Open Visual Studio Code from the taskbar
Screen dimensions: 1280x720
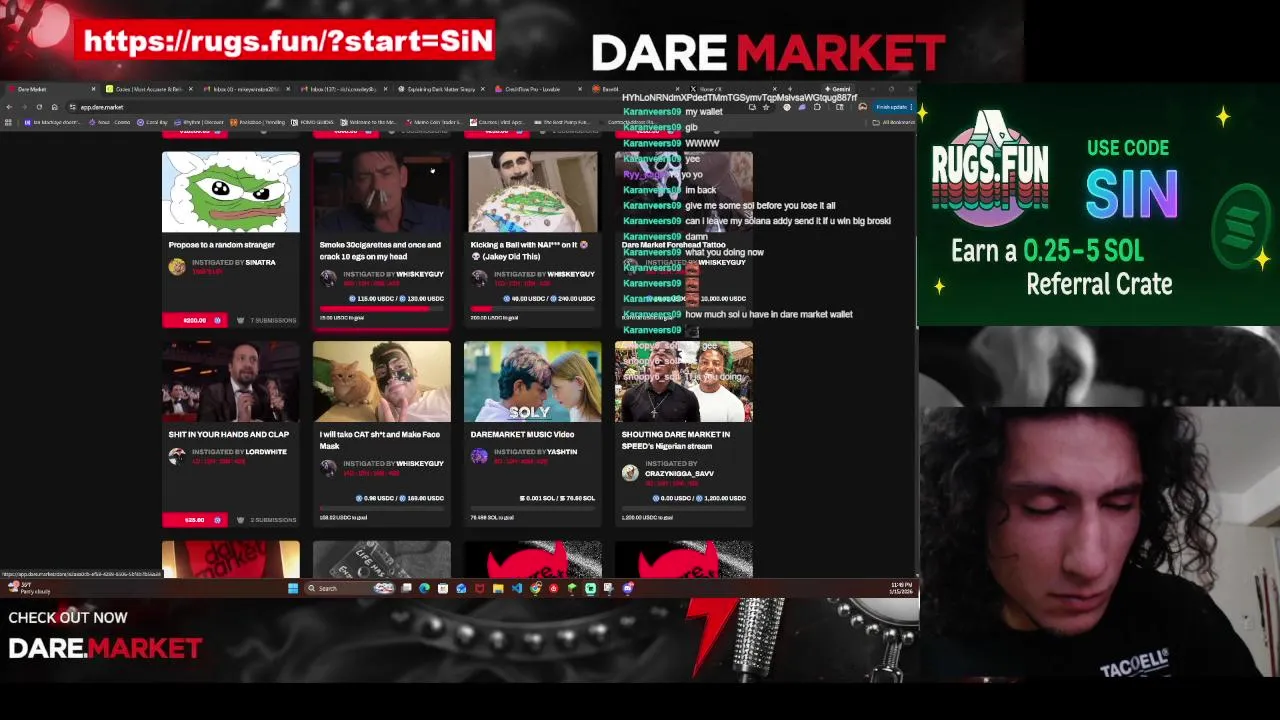point(517,588)
